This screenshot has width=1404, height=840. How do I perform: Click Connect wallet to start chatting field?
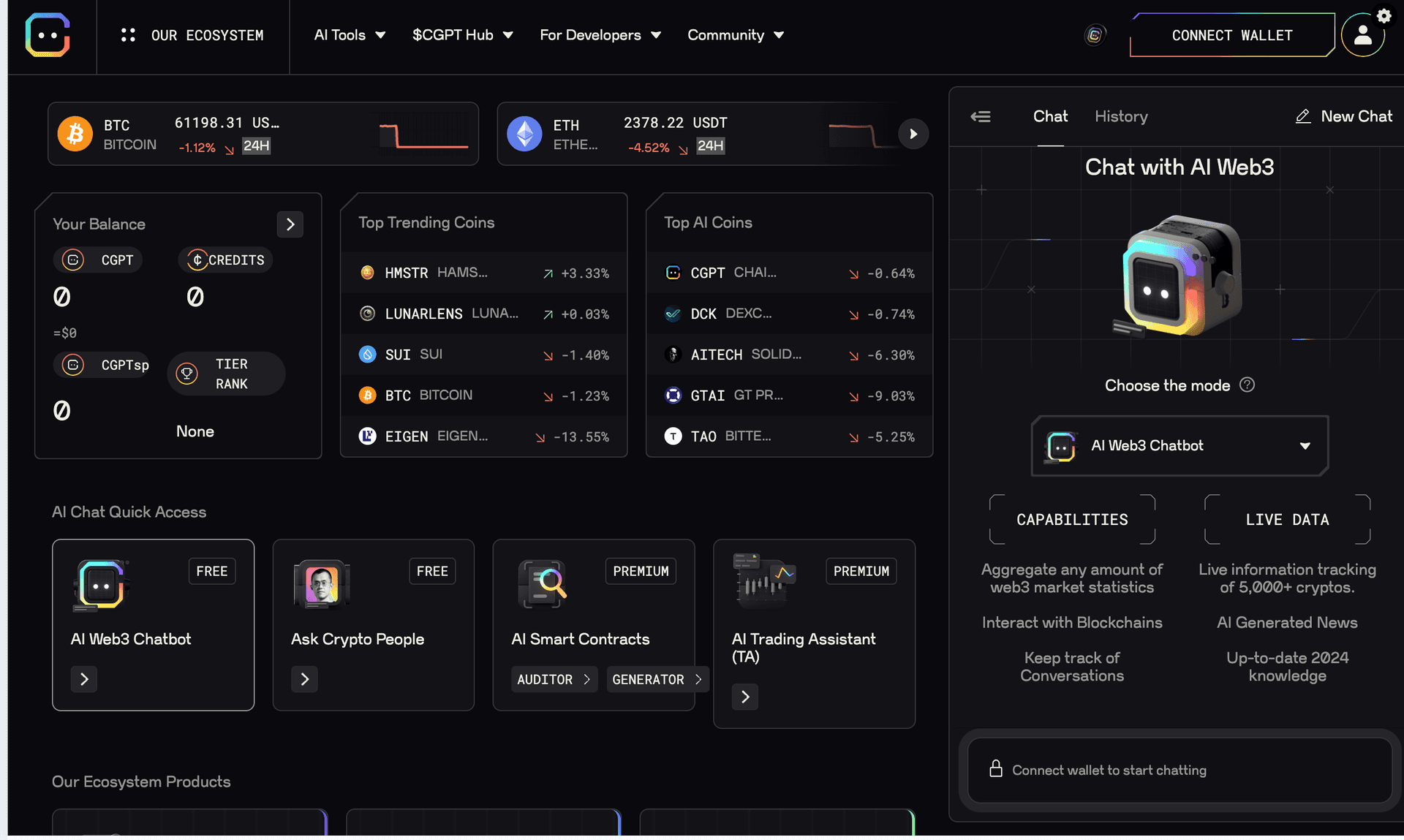[1180, 770]
